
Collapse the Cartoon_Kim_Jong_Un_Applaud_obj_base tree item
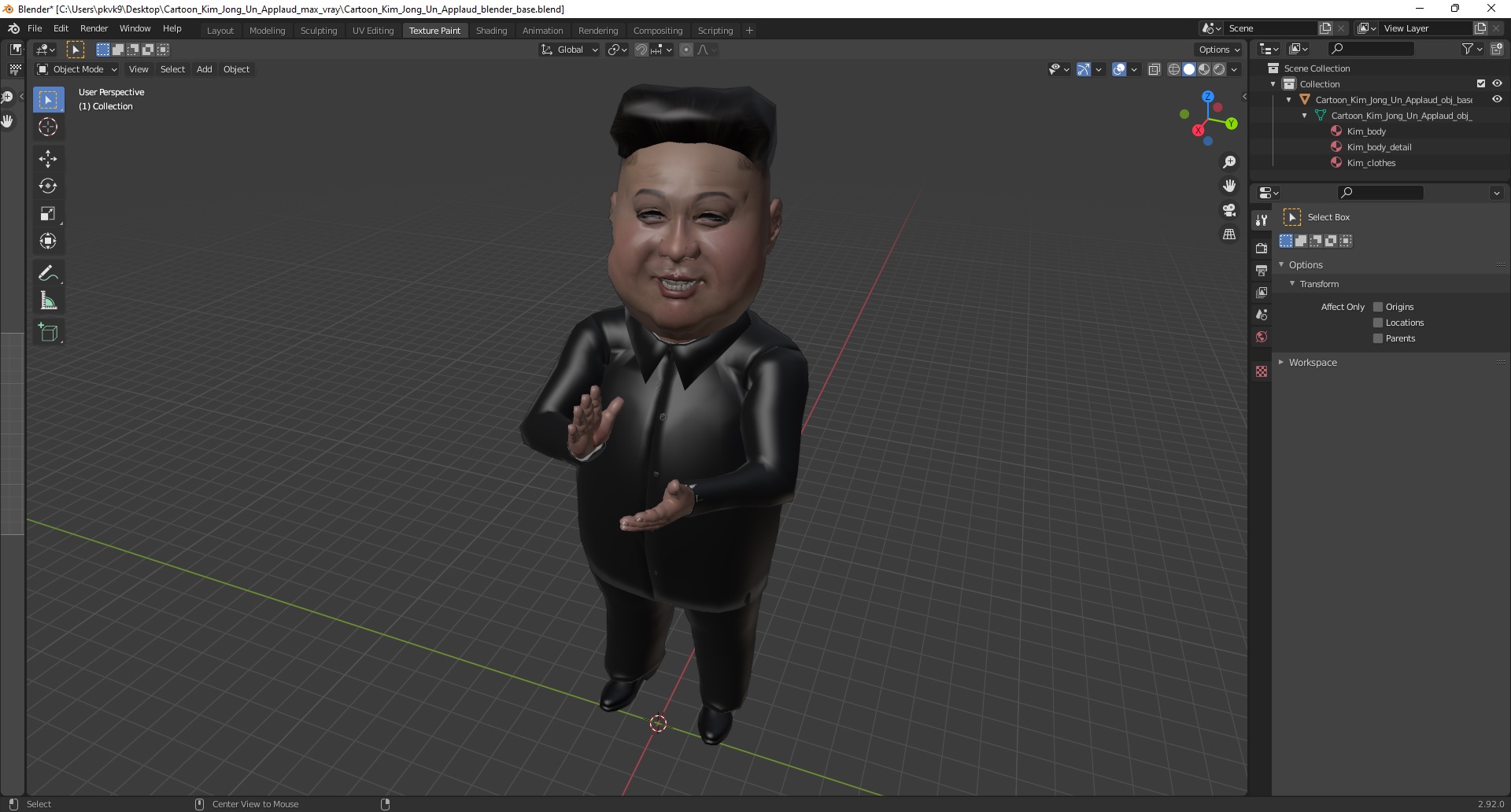click(1289, 100)
